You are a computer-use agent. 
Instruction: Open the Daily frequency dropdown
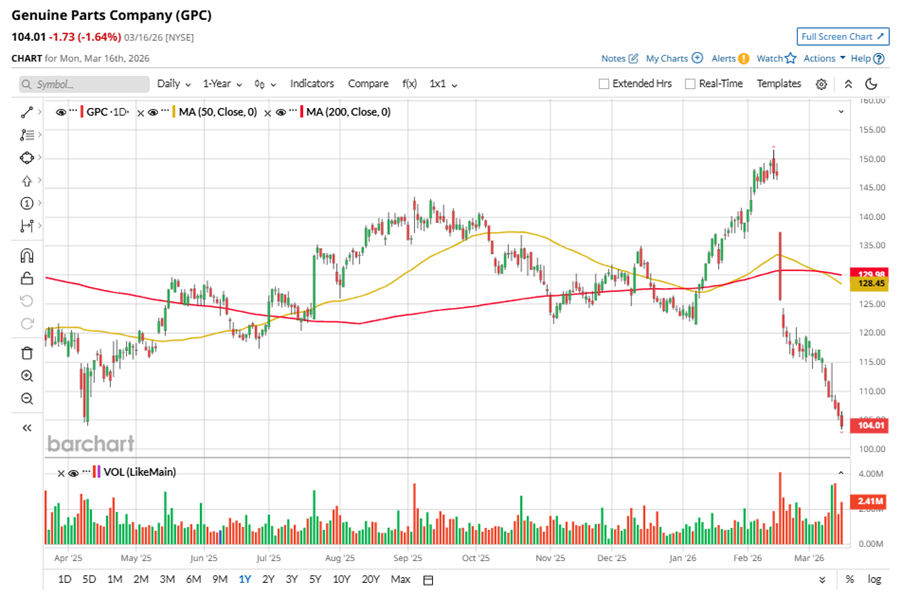pos(174,84)
